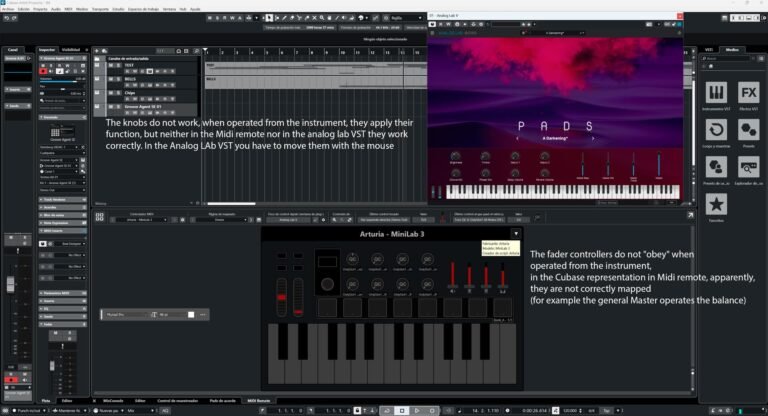Toggle the red Record Enable in Inspector
The width and height of the screenshot is (768, 416).
tap(43, 71)
